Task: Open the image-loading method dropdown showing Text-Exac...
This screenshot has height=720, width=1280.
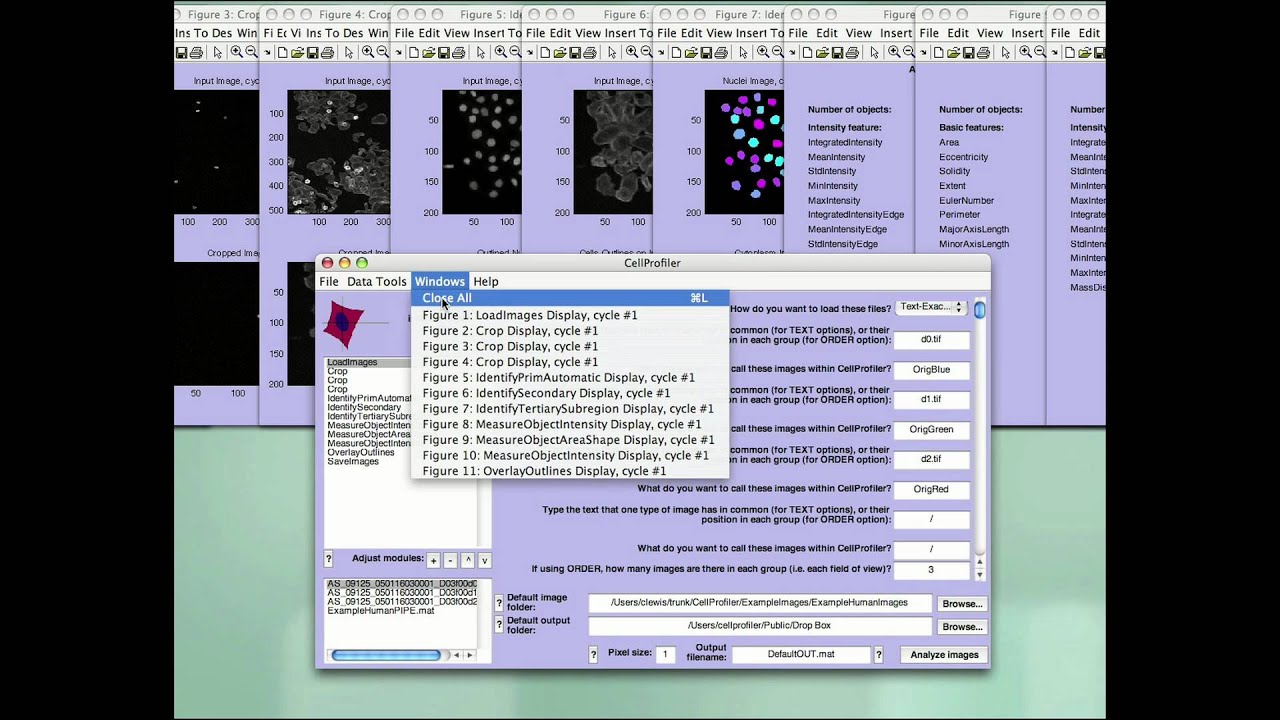Action: 931,307
